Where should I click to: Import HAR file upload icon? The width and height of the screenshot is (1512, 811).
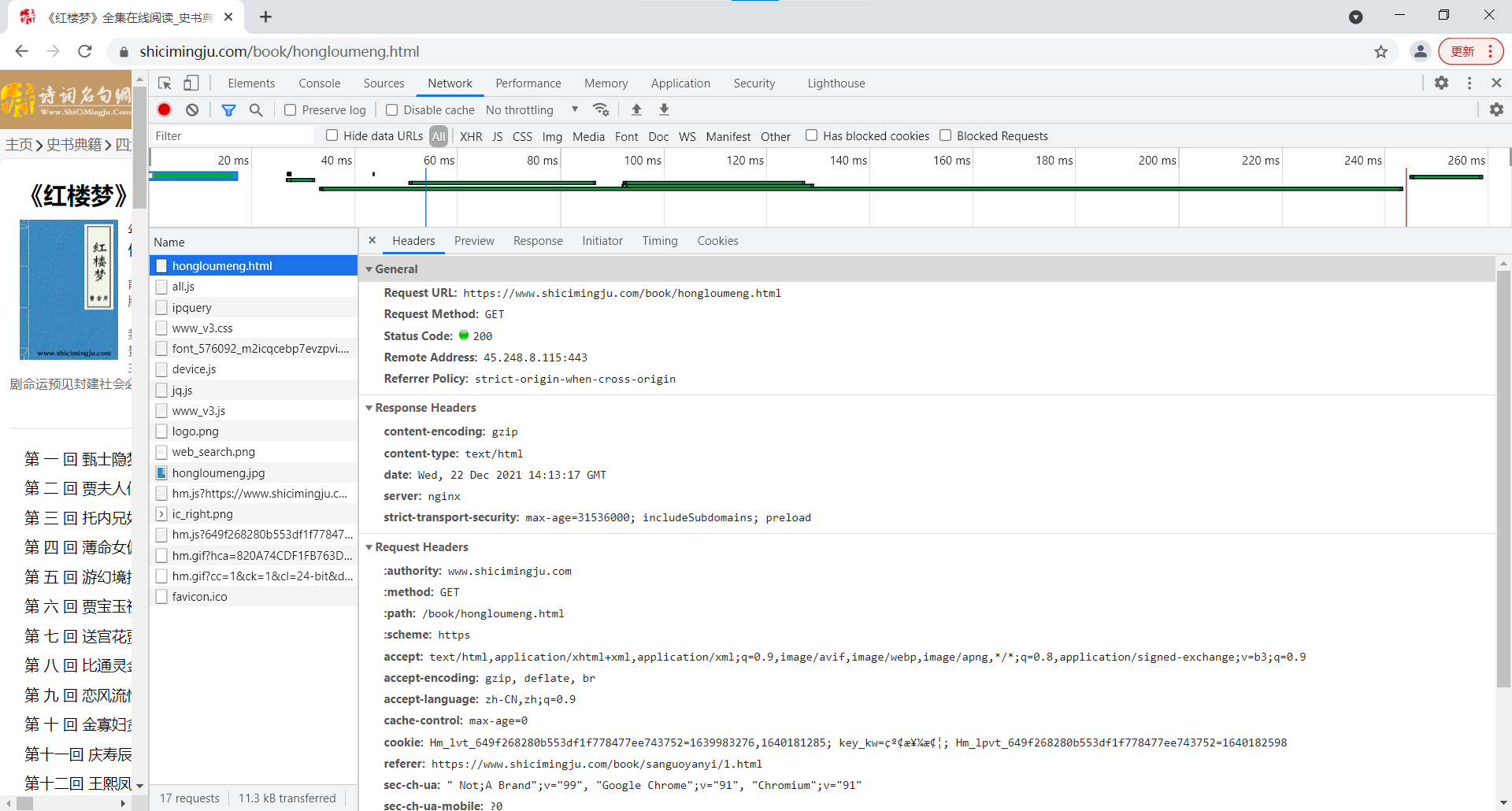[x=636, y=109]
